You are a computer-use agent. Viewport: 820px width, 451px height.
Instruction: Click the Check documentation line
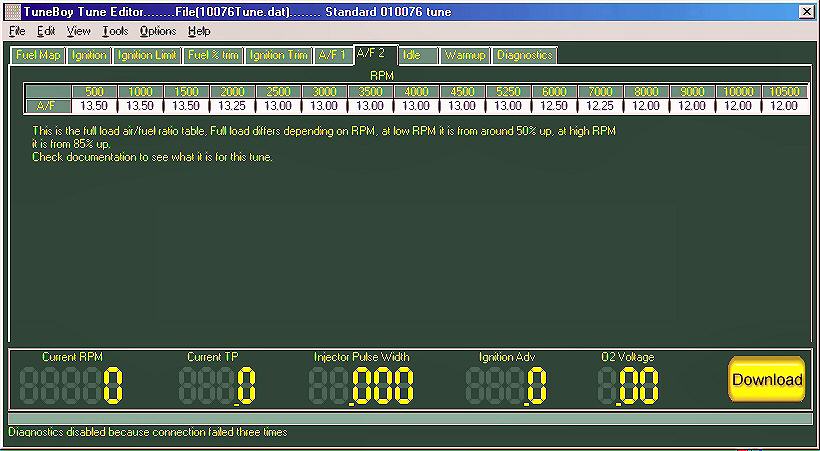click(x=152, y=157)
